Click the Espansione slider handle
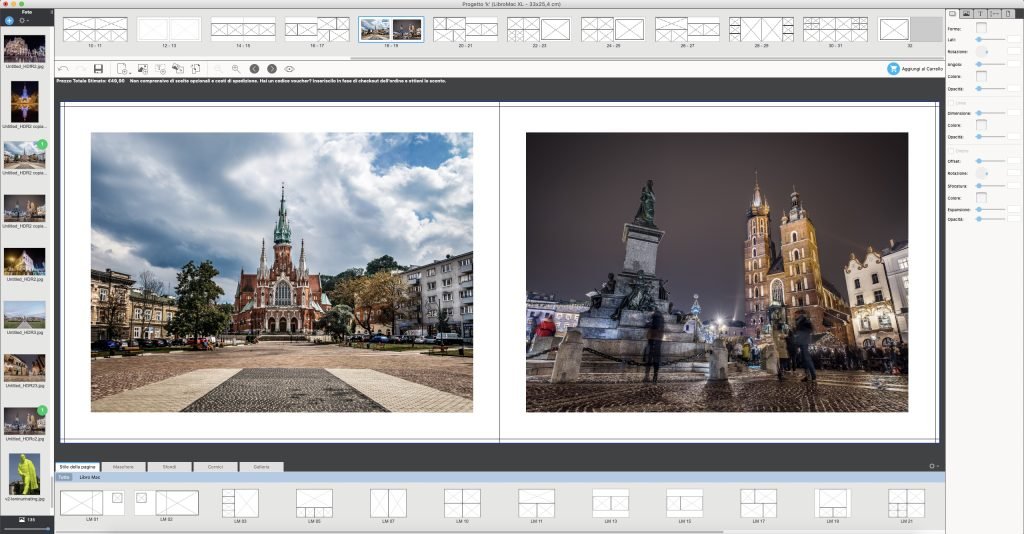This screenshot has width=1024, height=534. [979, 210]
